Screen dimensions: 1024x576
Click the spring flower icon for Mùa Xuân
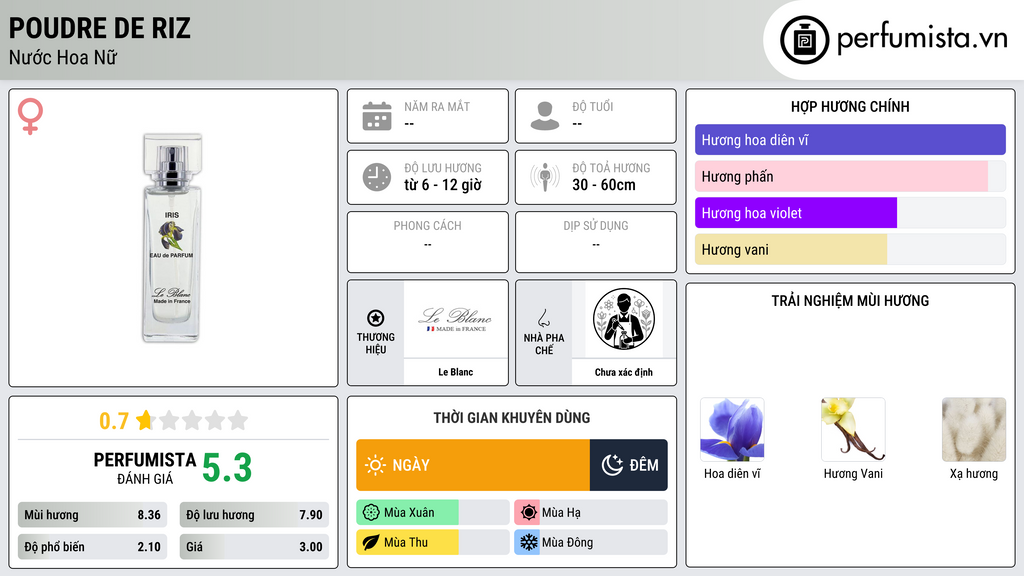point(371,513)
